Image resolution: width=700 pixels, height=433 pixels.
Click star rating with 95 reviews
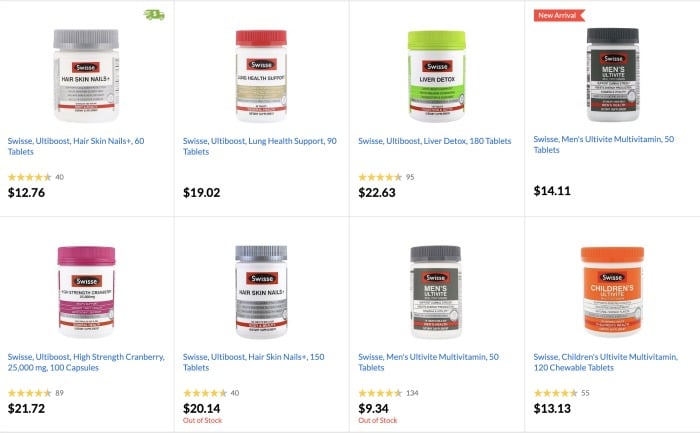(380, 177)
